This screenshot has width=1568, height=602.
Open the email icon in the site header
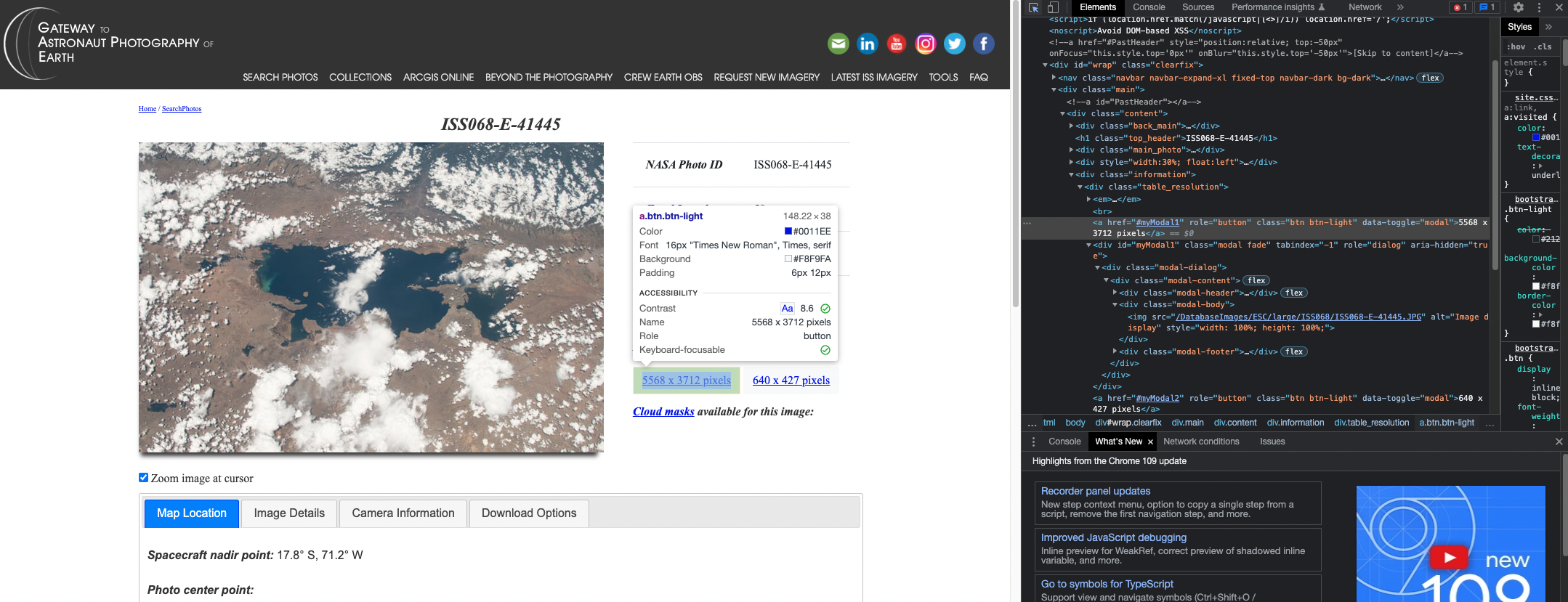pyautogui.click(x=838, y=44)
